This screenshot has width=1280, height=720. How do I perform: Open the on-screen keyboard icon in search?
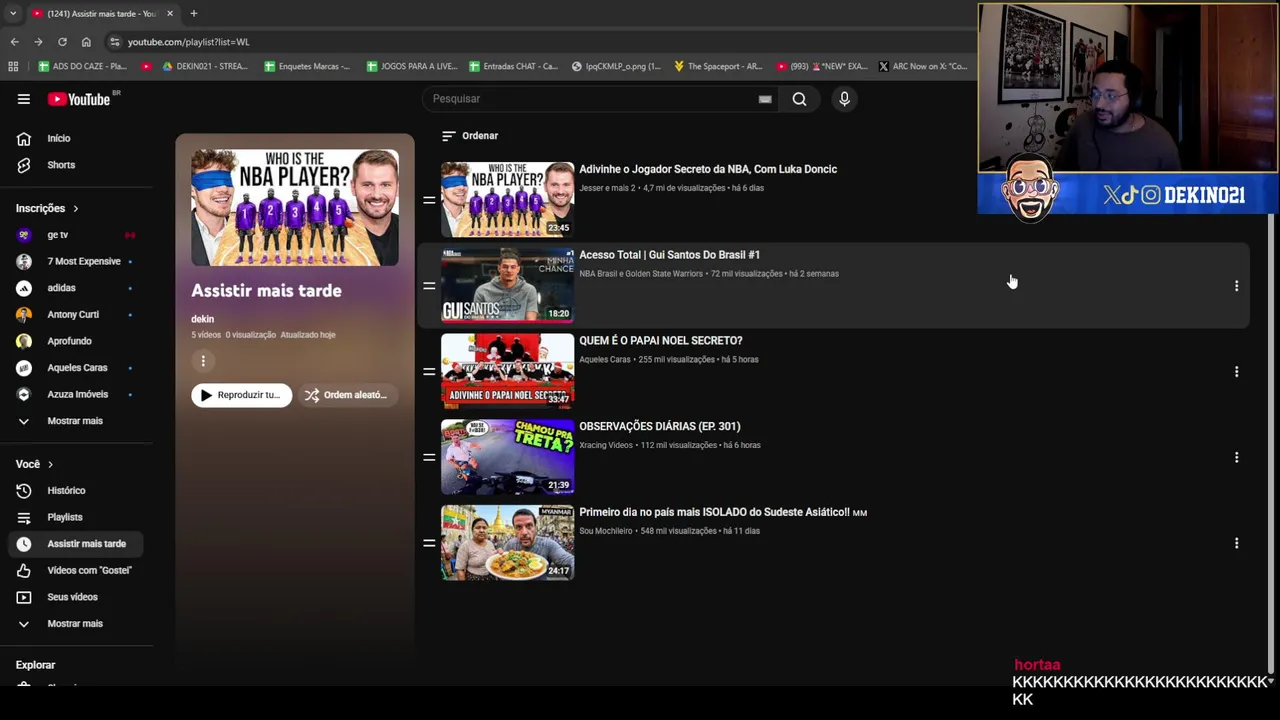pos(765,99)
